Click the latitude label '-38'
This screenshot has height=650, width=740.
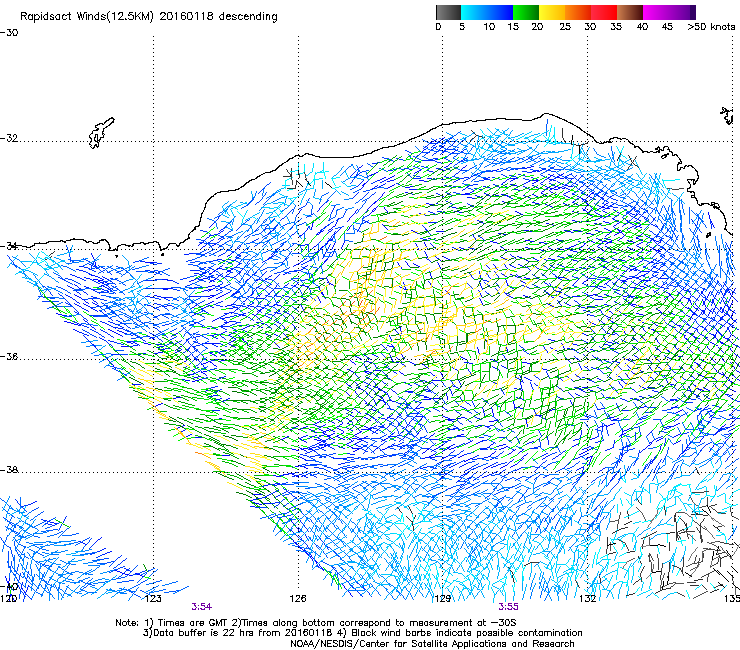click(9, 470)
